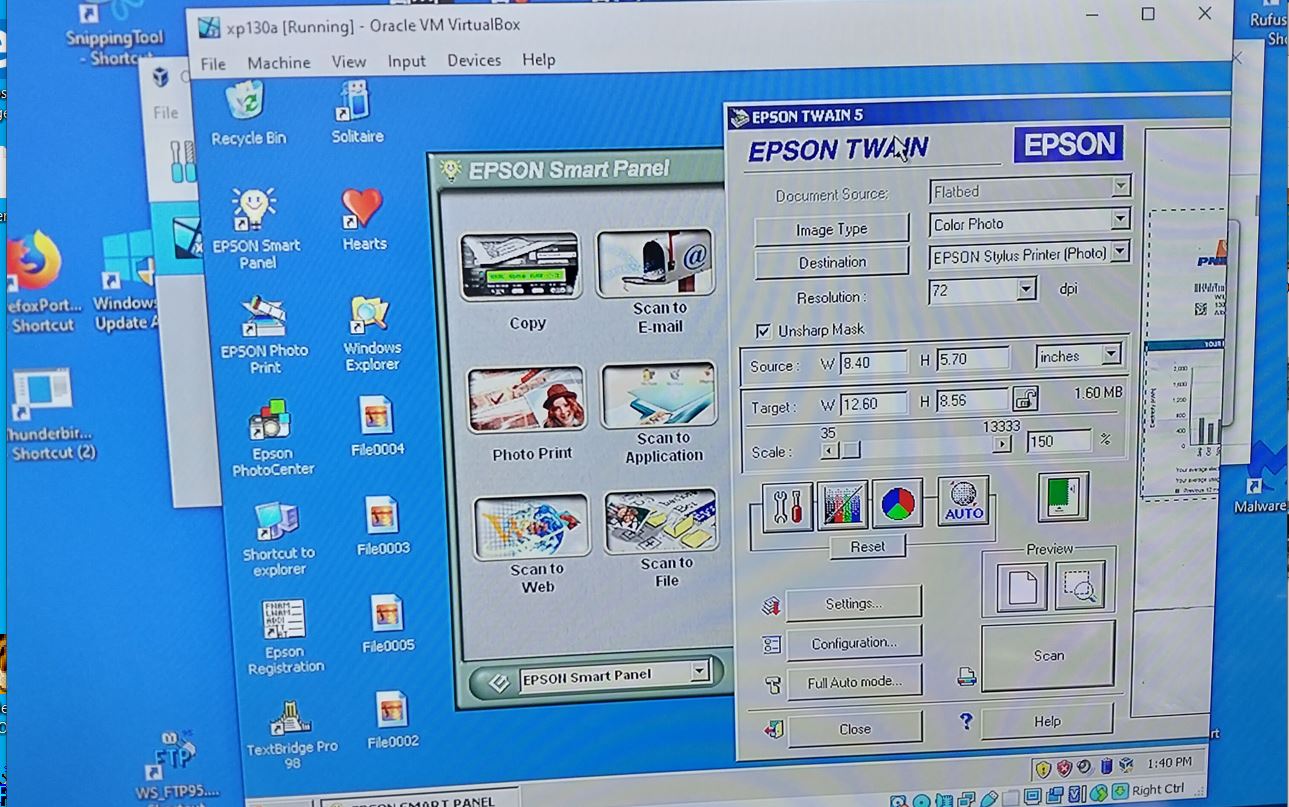This screenshot has width=1289, height=807.
Task: Toggle the Unsharp Mask checkbox
Action: (763, 331)
